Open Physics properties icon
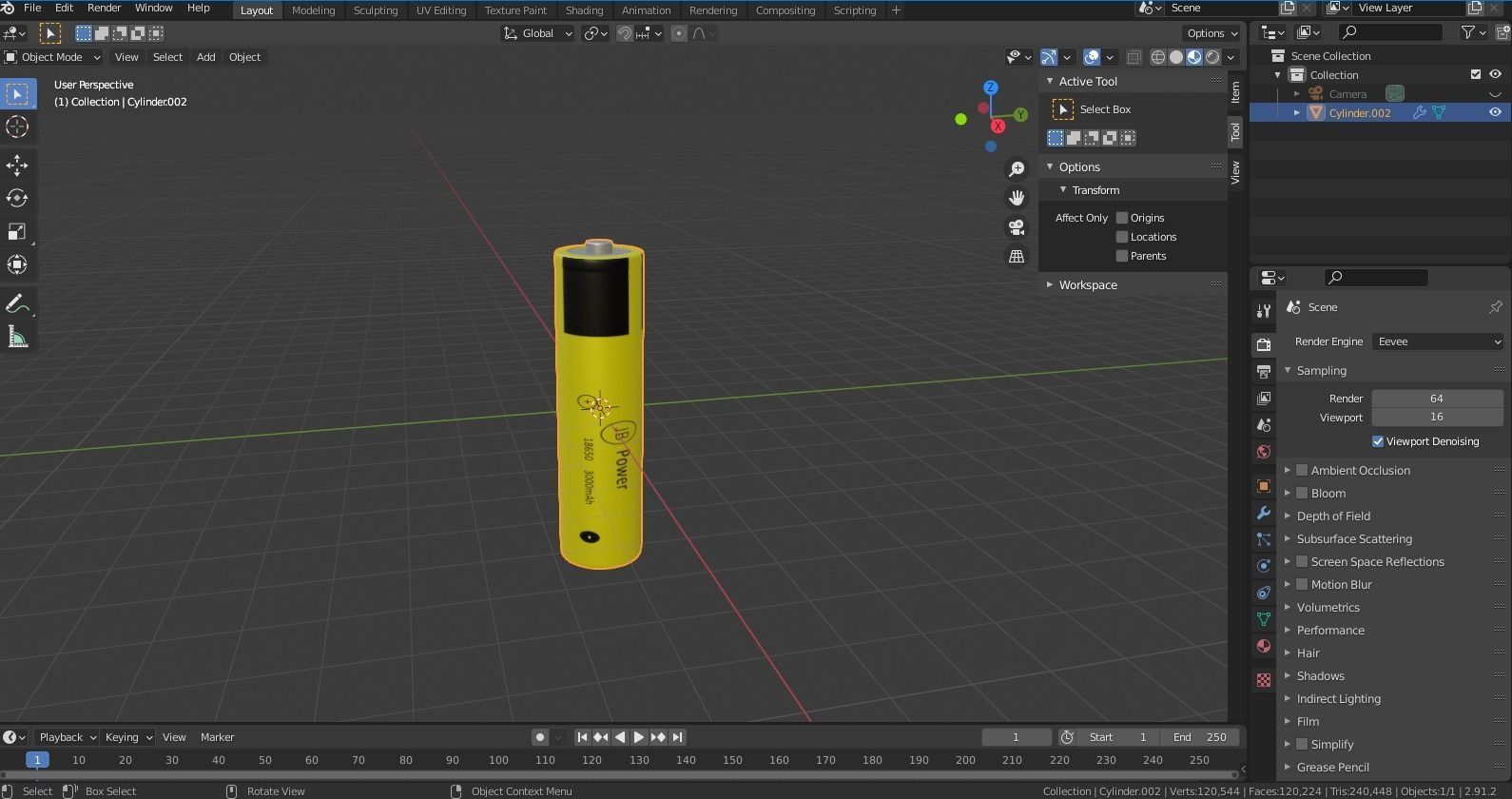Screen dimensions: 1512x799 (x=1263, y=566)
